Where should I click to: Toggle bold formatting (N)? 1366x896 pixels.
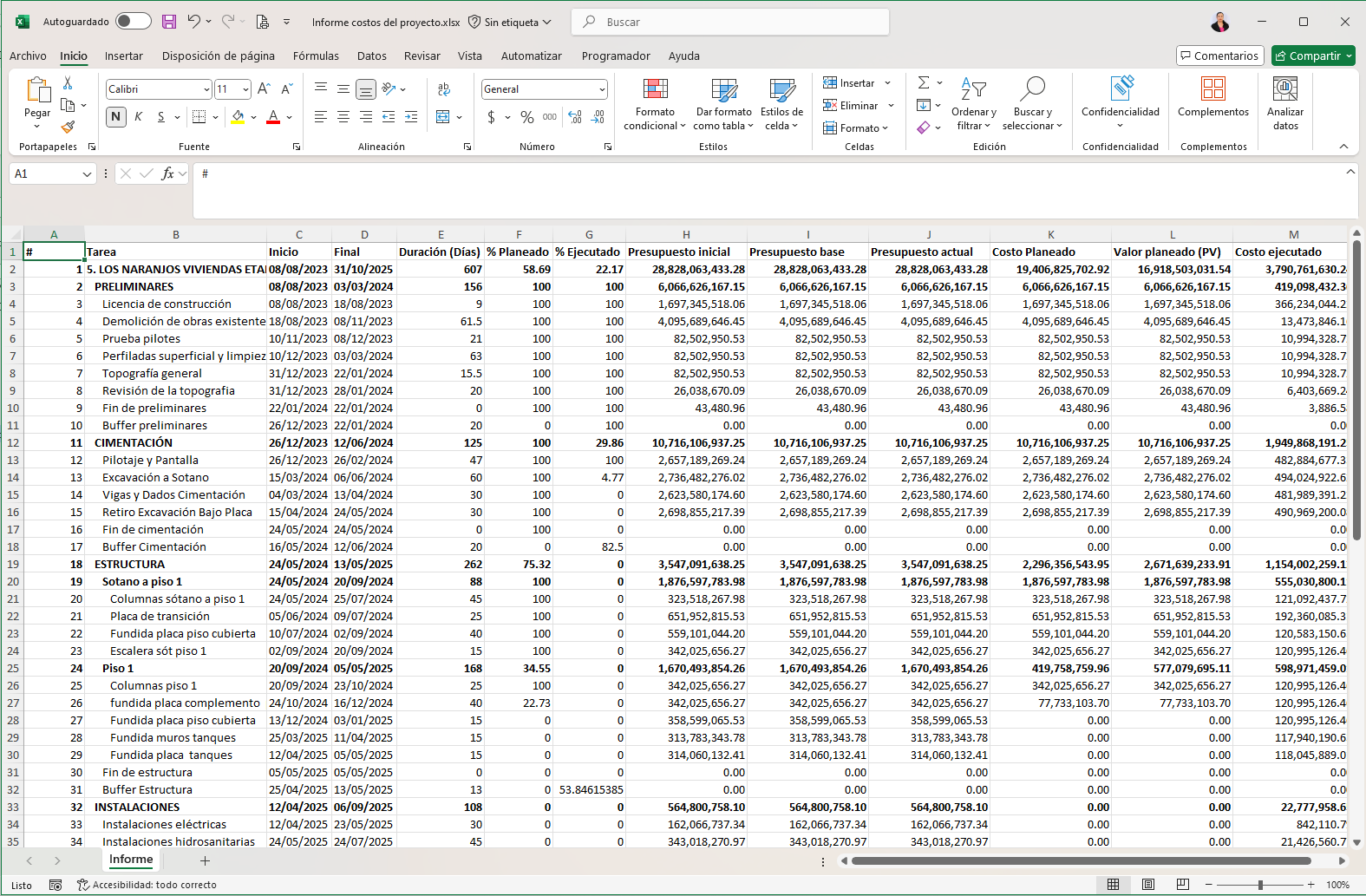click(x=115, y=116)
